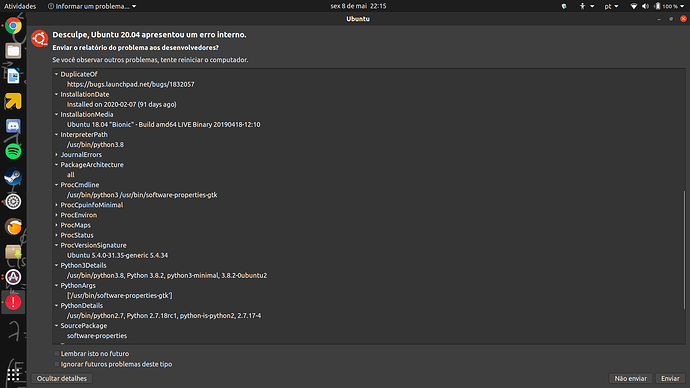The height and width of the screenshot is (388, 690).
Task: Click the 'Ocultar detalhes' button
Action: [x=62, y=378]
